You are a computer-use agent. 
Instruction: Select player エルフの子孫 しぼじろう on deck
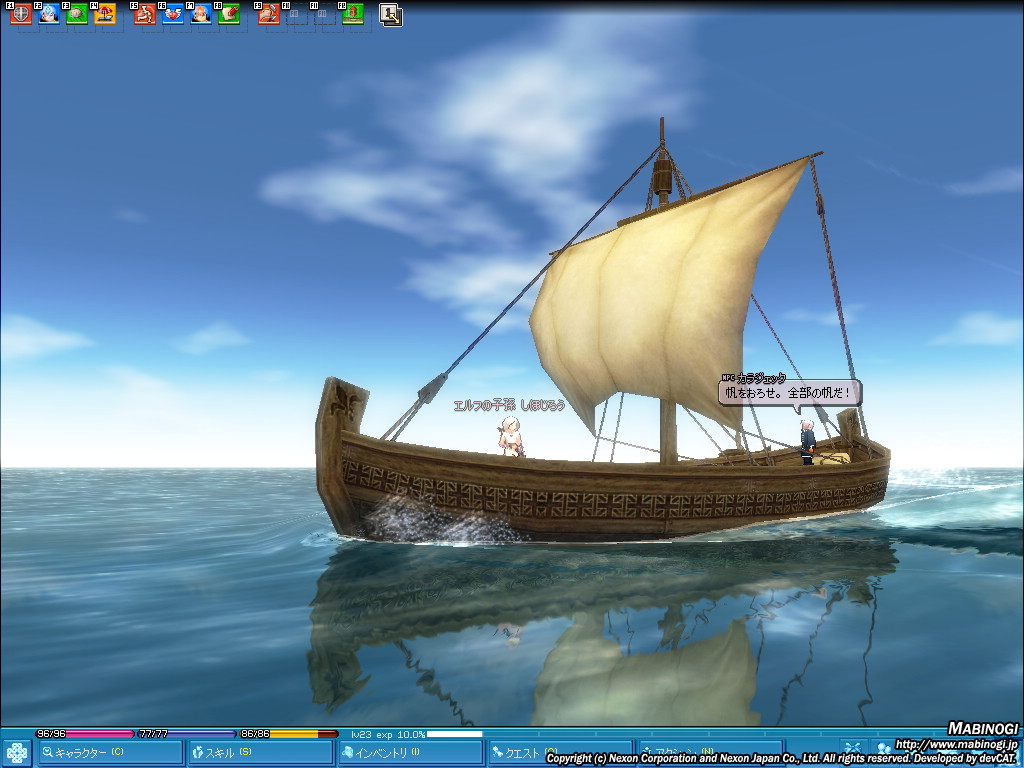(x=511, y=436)
